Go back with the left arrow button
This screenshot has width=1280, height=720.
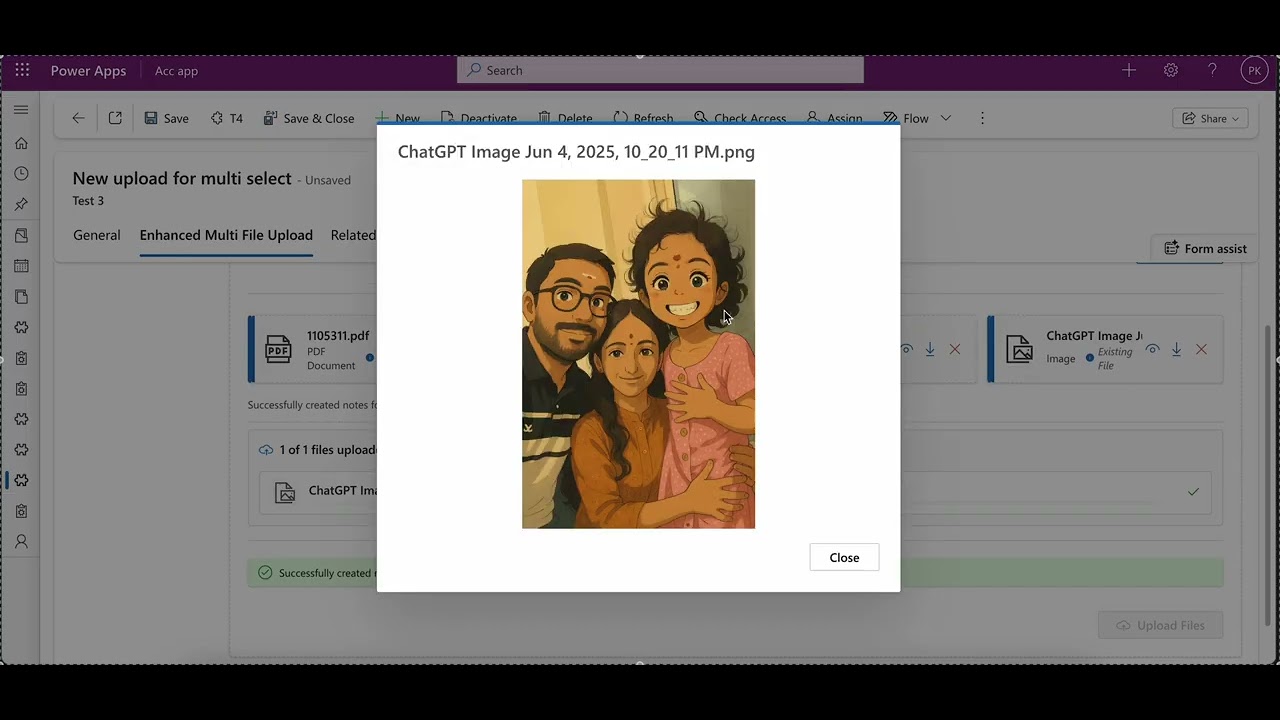tap(78, 118)
